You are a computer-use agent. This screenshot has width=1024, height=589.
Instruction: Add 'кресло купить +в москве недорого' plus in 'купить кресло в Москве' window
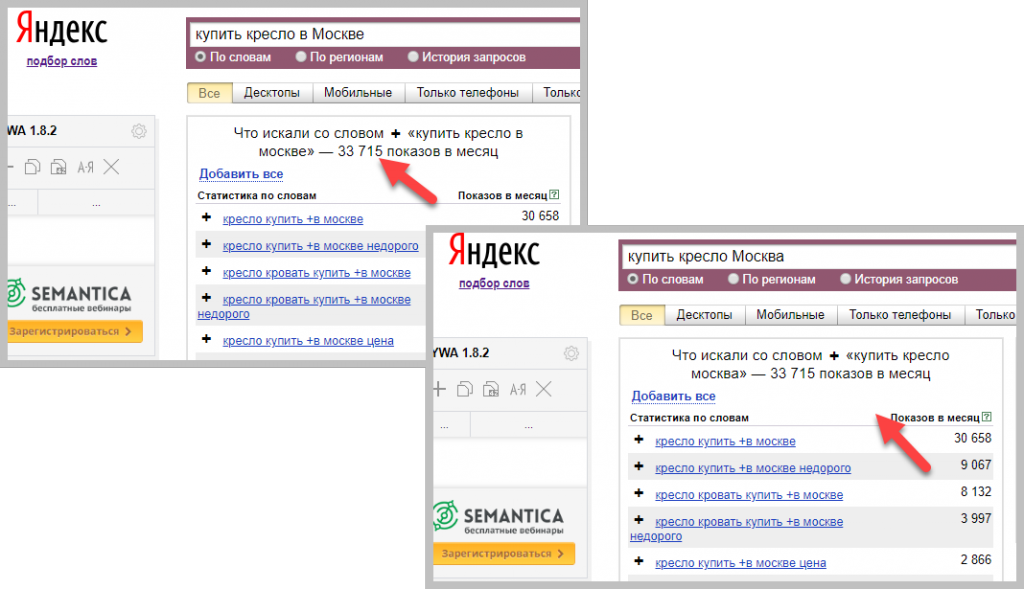pyautogui.click(x=206, y=244)
